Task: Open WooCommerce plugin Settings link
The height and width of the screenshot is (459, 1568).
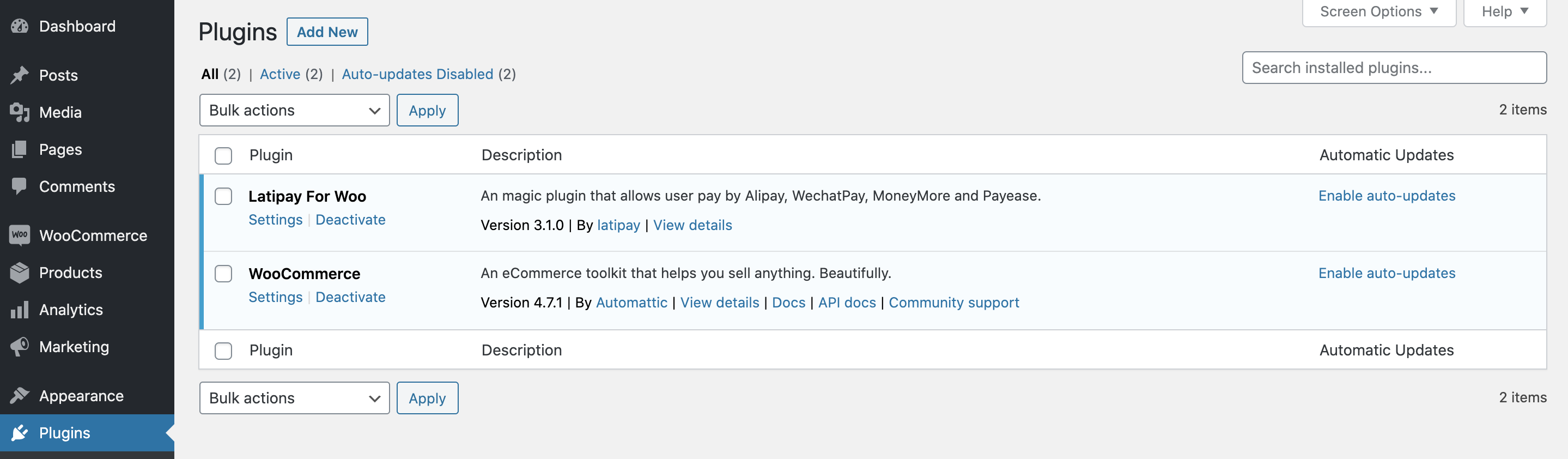Action: [x=275, y=297]
